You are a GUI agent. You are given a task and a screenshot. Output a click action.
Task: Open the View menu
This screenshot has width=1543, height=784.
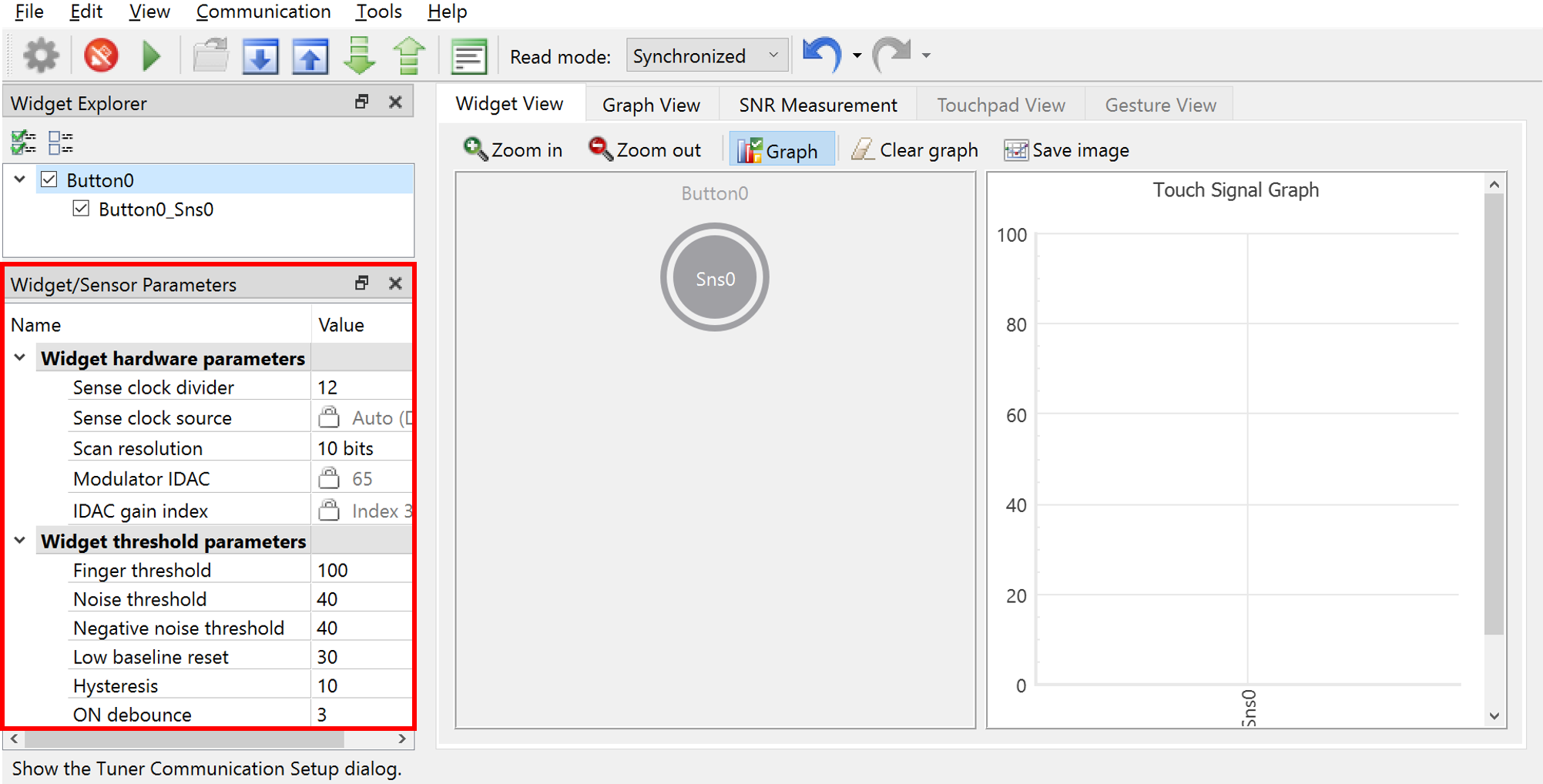click(x=149, y=12)
